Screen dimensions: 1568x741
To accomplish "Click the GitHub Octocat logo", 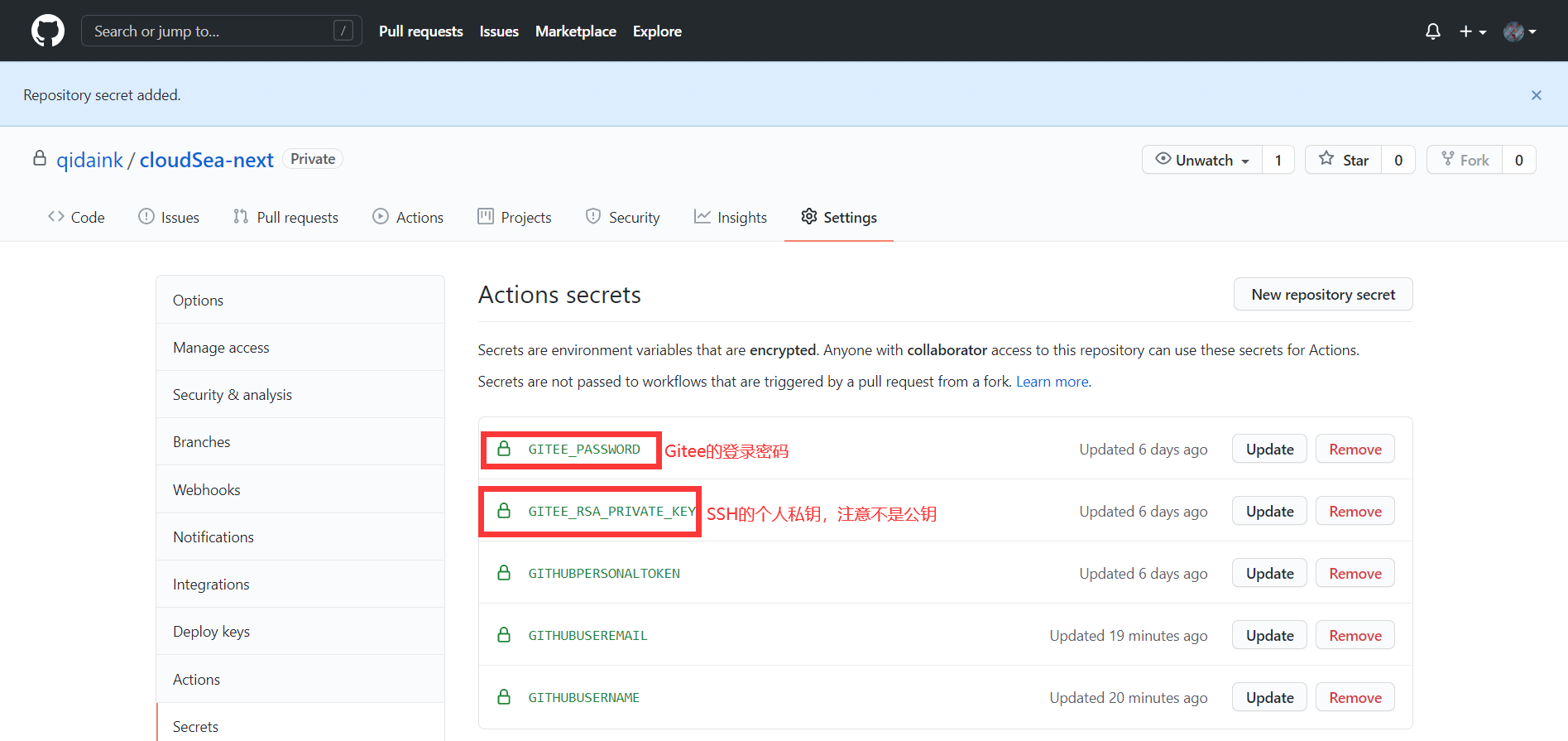I will [x=47, y=31].
